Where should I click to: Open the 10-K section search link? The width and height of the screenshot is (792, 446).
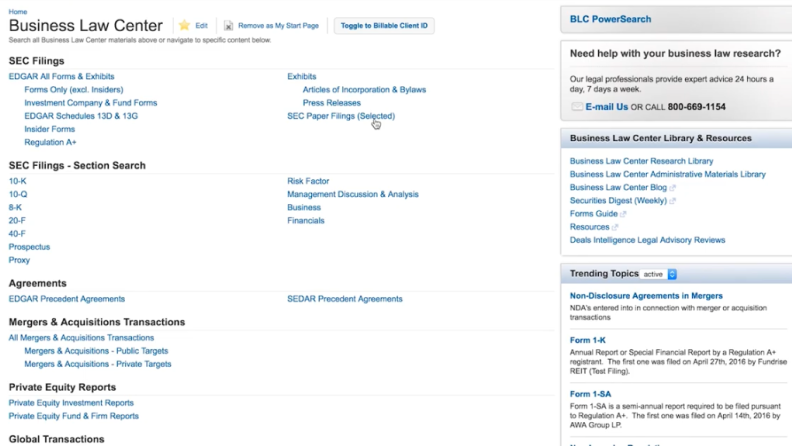17,181
